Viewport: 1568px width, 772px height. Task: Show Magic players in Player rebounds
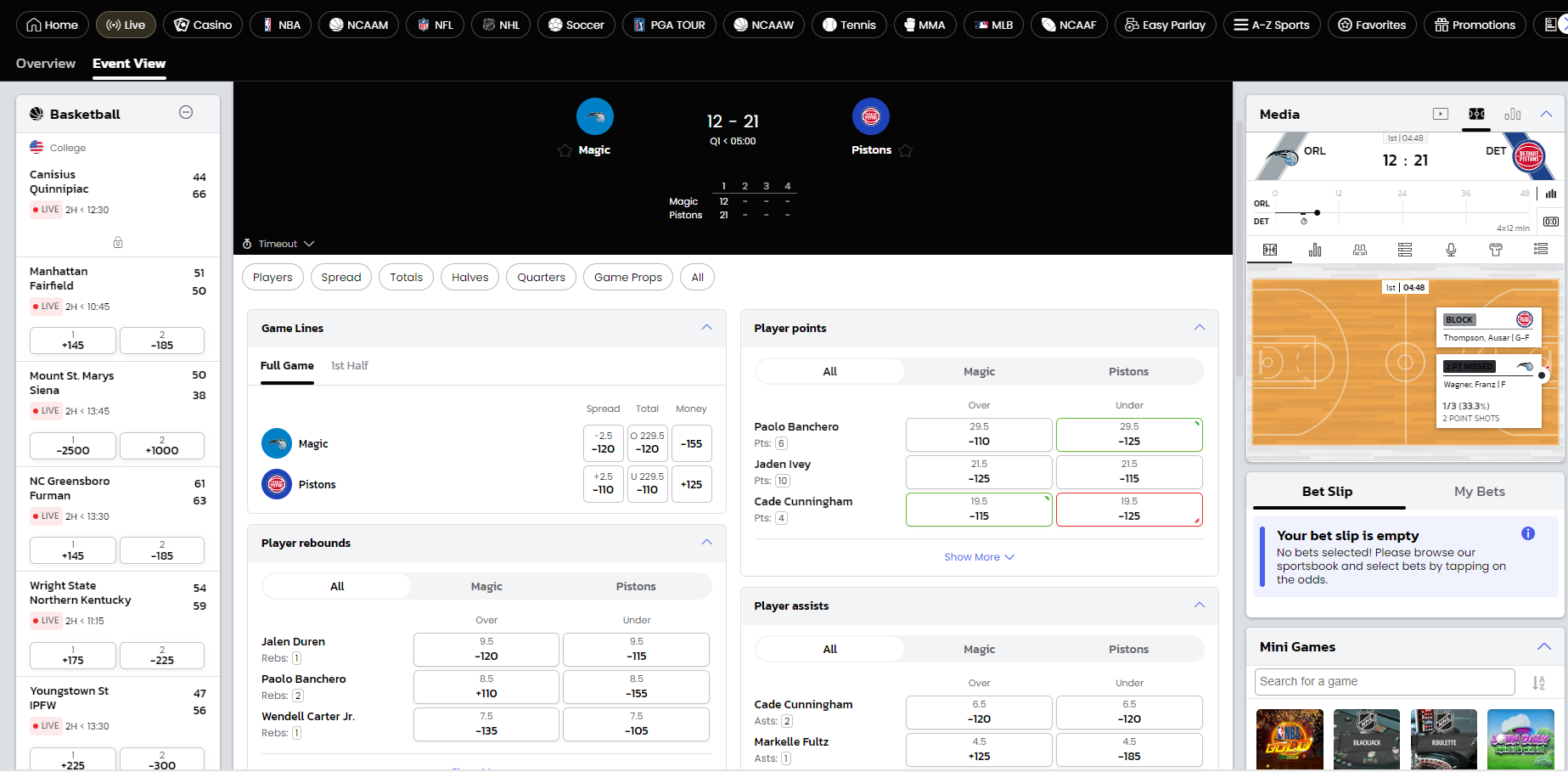486,587
